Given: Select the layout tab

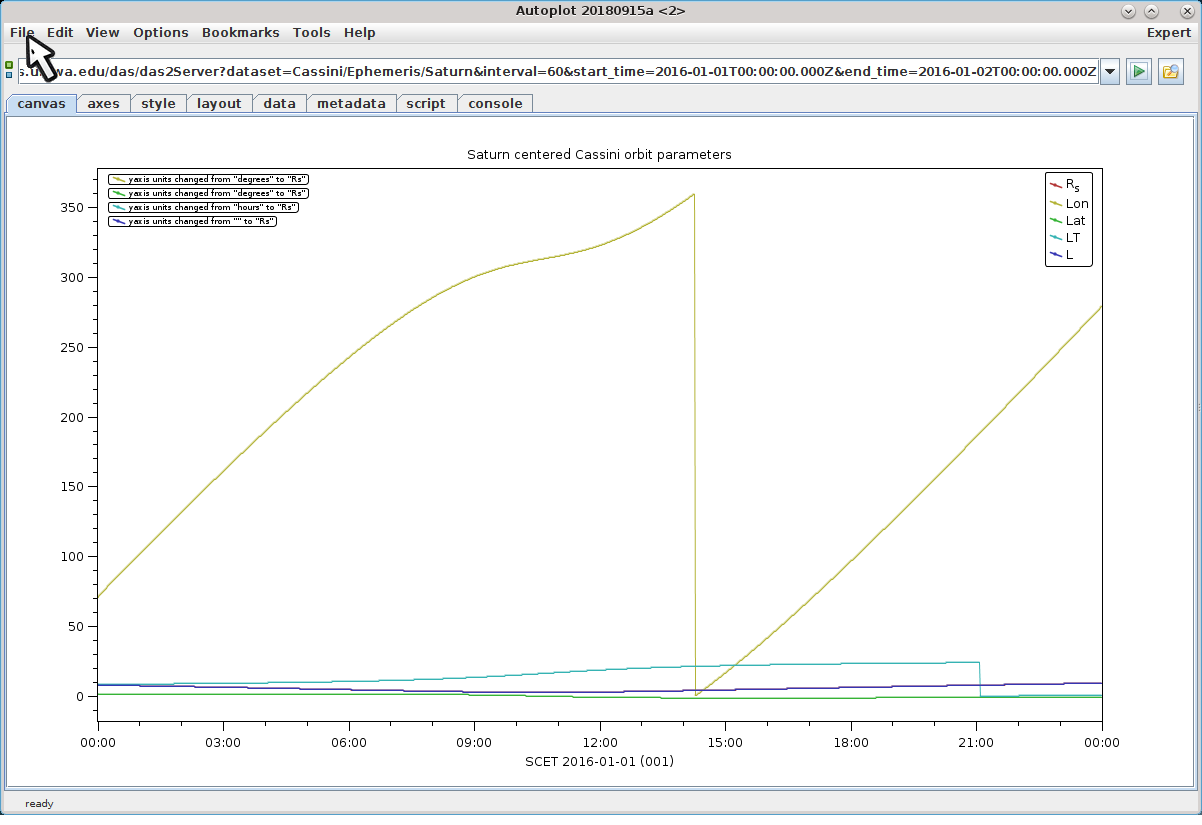Looking at the screenshot, I should click(219, 103).
